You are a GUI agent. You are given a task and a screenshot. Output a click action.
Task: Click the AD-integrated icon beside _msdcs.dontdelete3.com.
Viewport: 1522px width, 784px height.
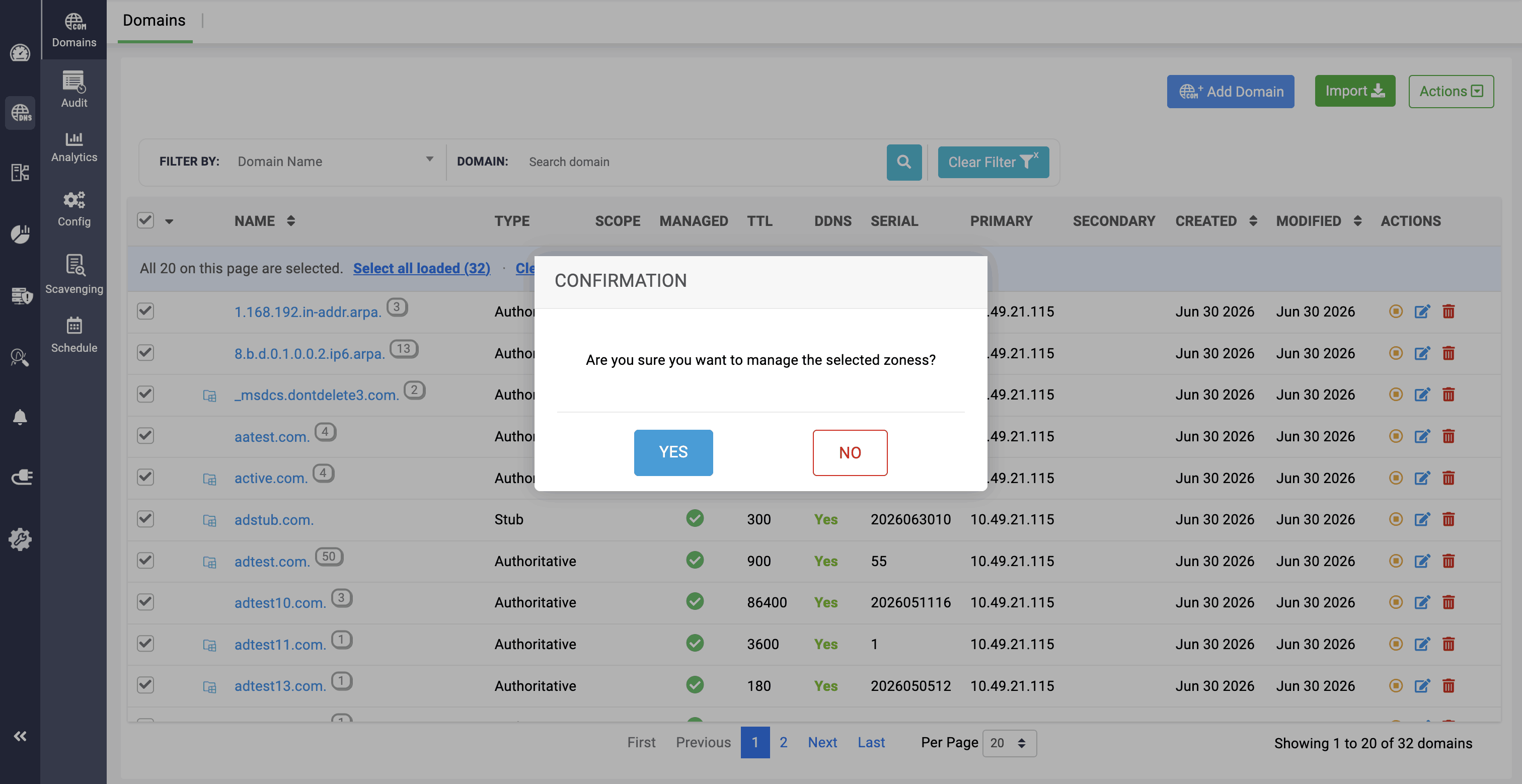(210, 396)
